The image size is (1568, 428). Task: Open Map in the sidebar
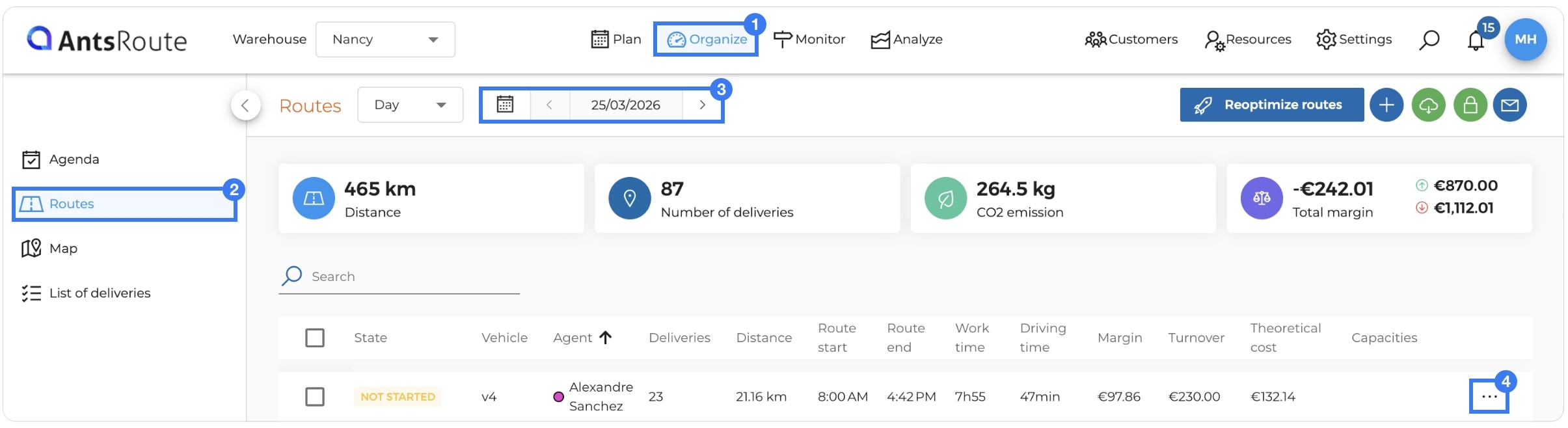point(49,248)
